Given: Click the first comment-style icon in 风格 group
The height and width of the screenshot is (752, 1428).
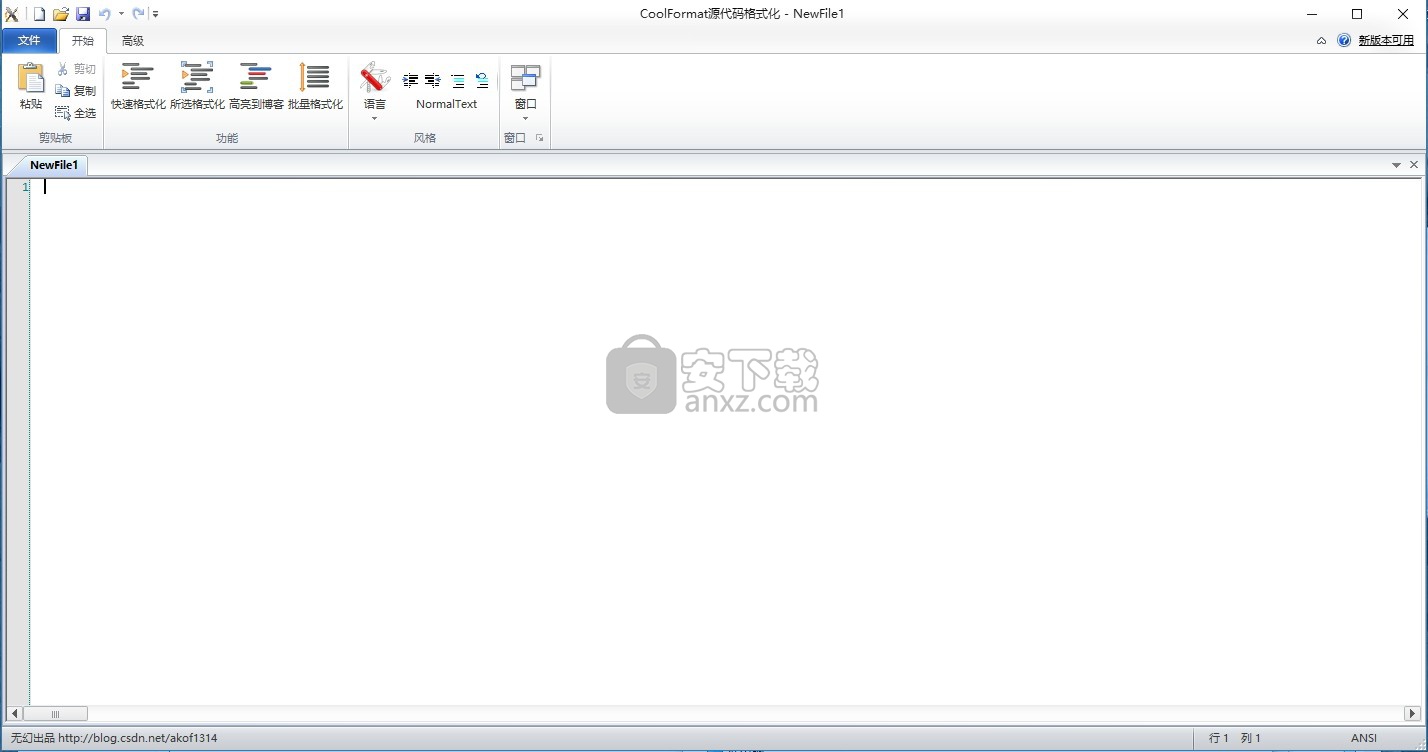Looking at the screenshot, I should point(410,81).
